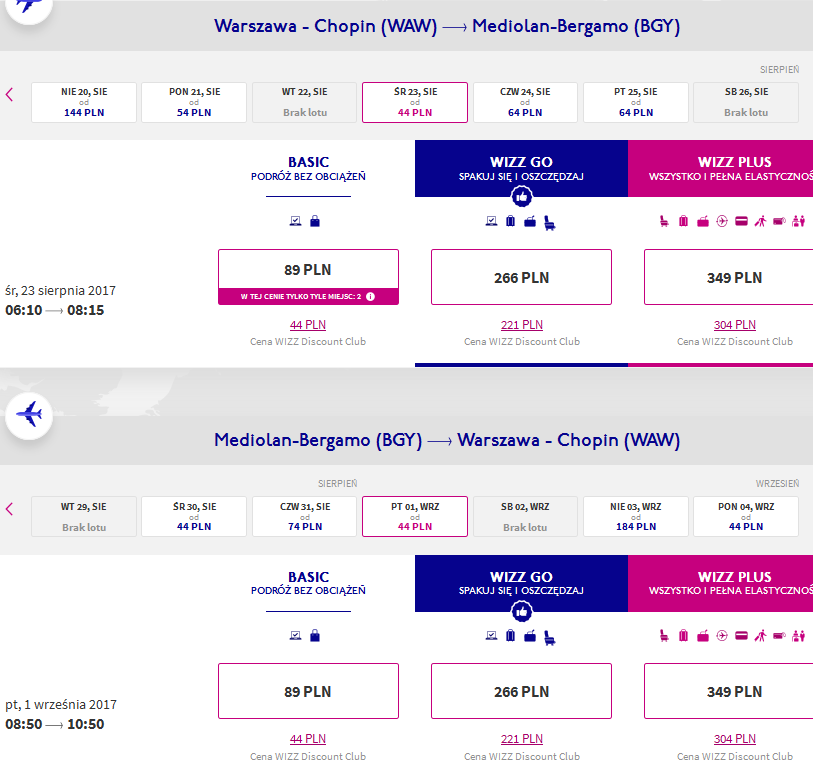Select return date CZW 31, SIE for 74 PLN

305,516
